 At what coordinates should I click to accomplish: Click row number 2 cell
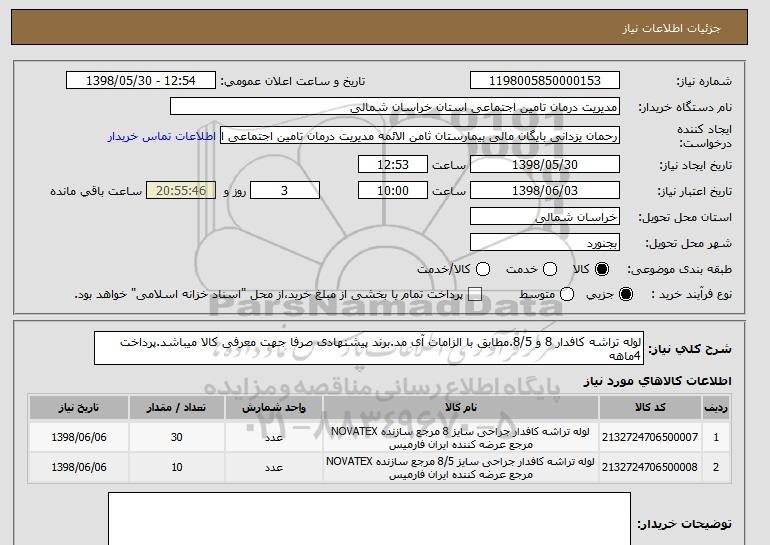(716, 467)
